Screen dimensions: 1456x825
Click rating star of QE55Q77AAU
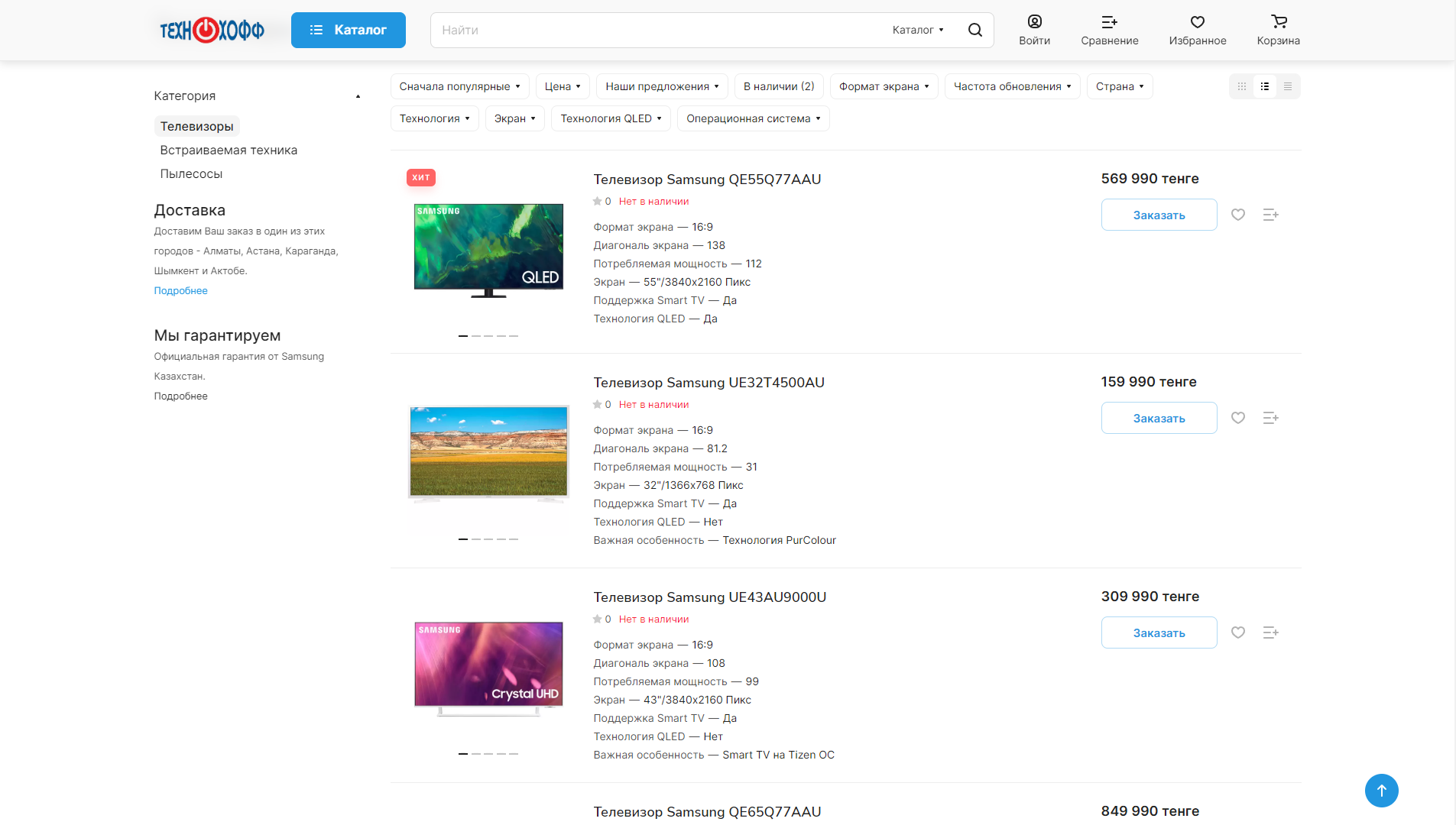click(597, 202)
